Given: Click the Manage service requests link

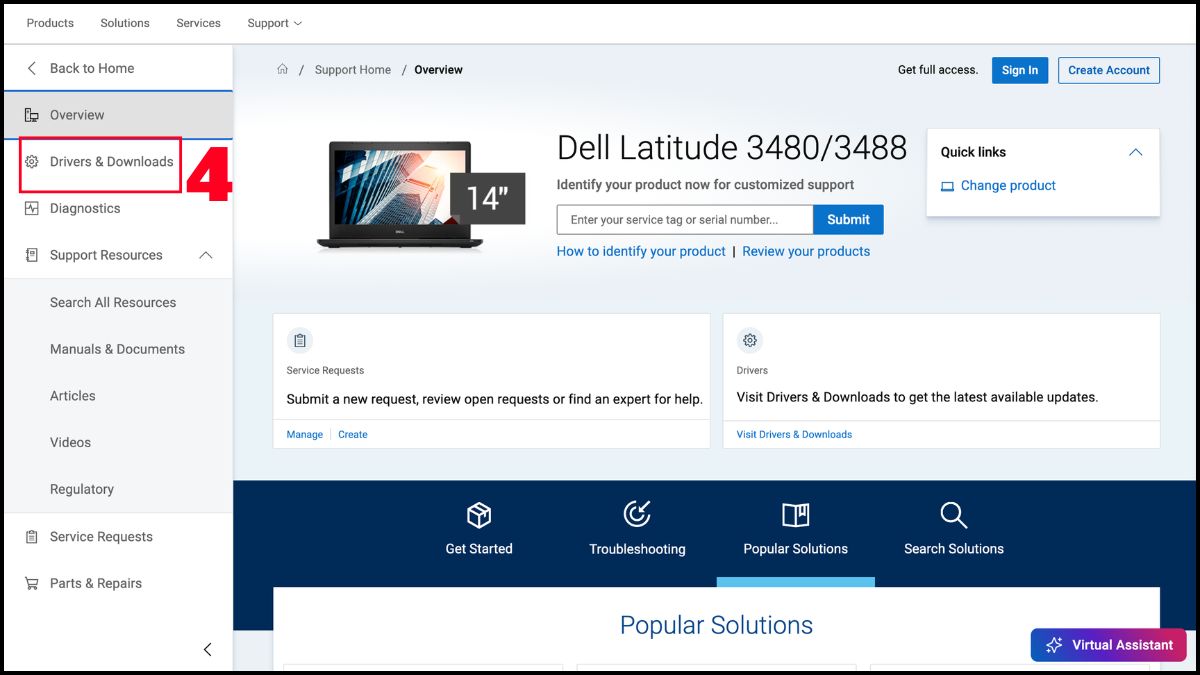Looking at the screenshot, I should point(305,435).
